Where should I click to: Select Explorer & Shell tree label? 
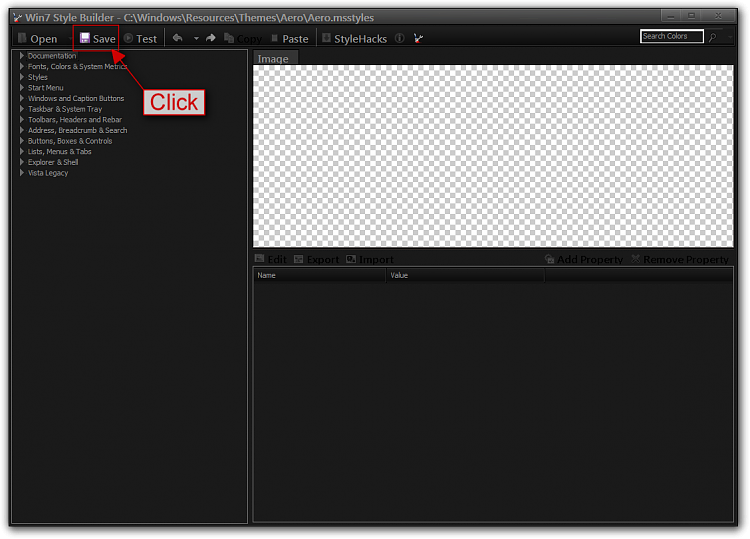(53, 162)
